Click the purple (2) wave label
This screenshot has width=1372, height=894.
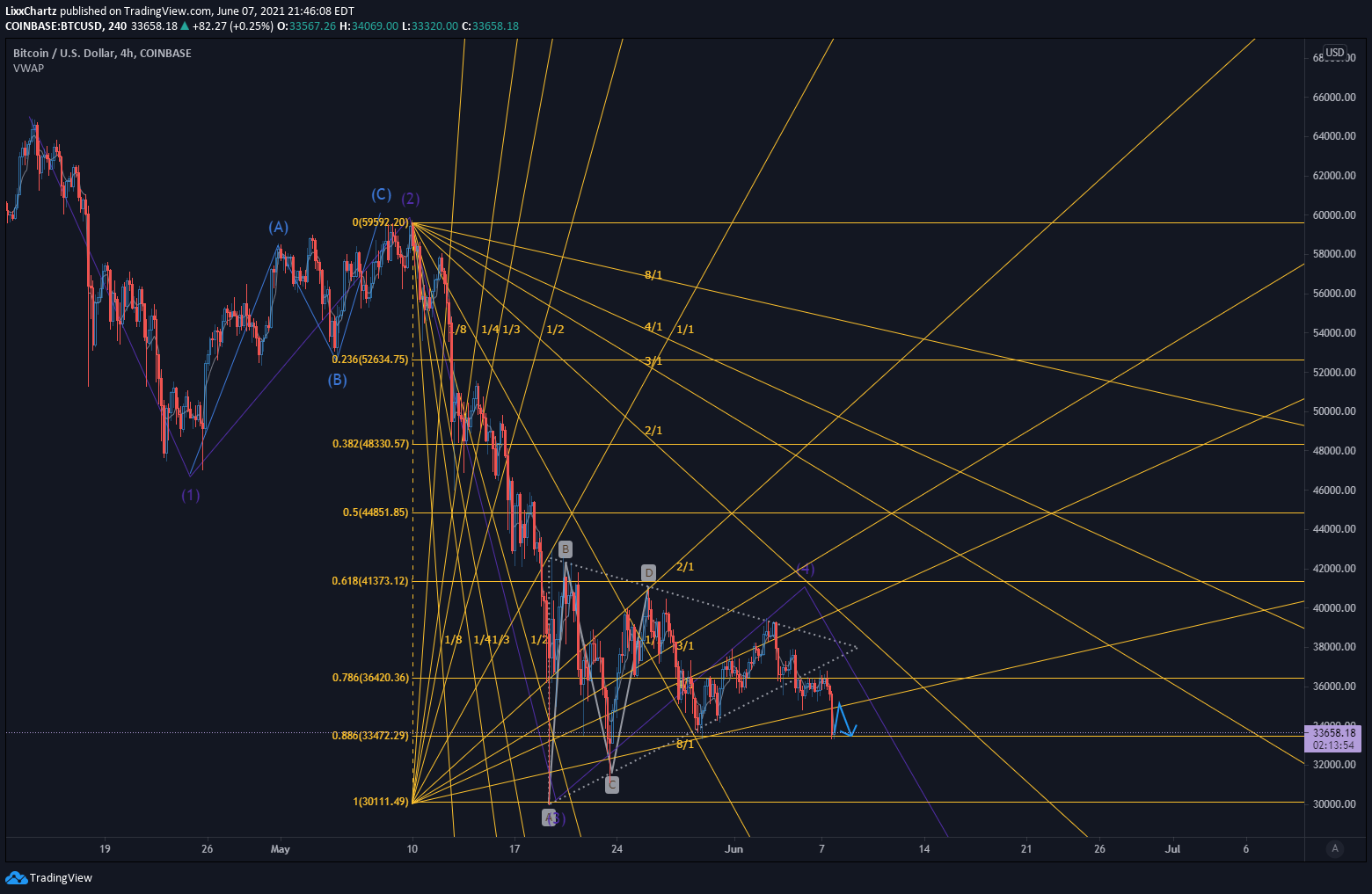coord(411,199)
